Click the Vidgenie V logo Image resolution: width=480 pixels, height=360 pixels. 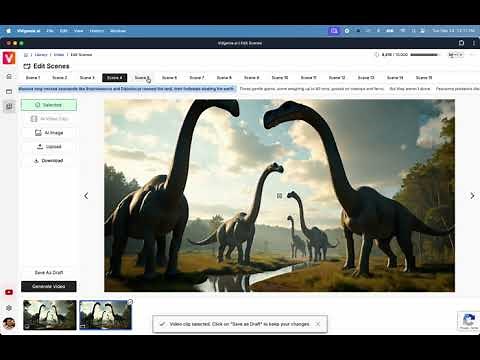pyautogui.click(x=9, y=58)
